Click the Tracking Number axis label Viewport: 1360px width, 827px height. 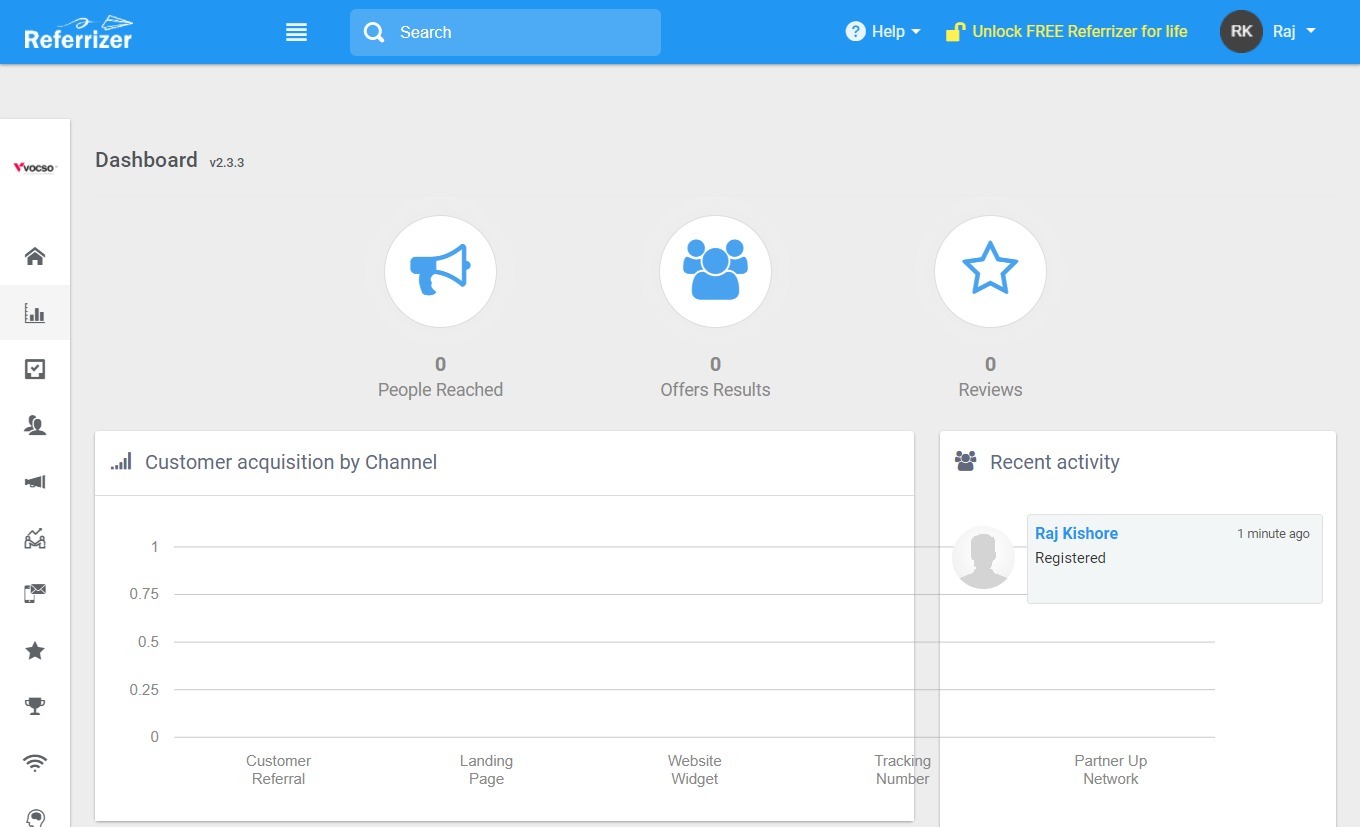coord(902,770)
